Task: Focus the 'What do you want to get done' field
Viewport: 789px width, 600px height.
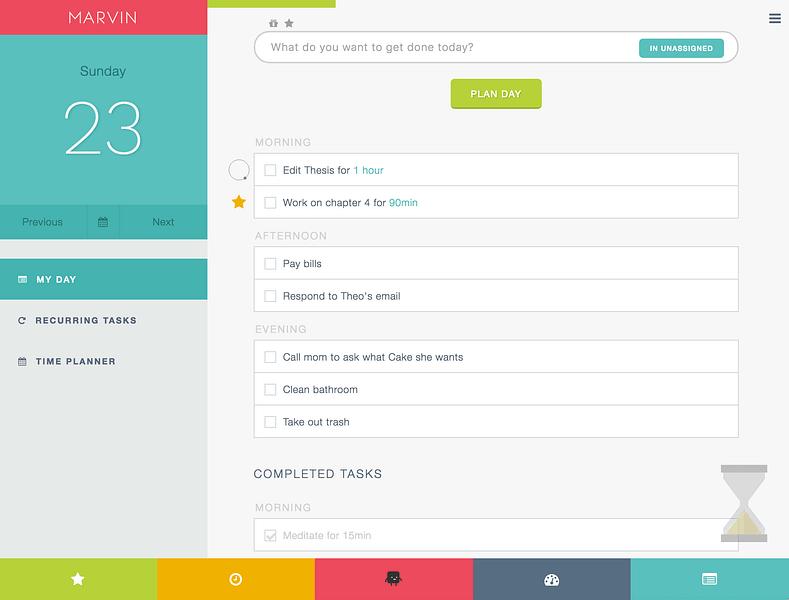Action: (x=448, y=47)
